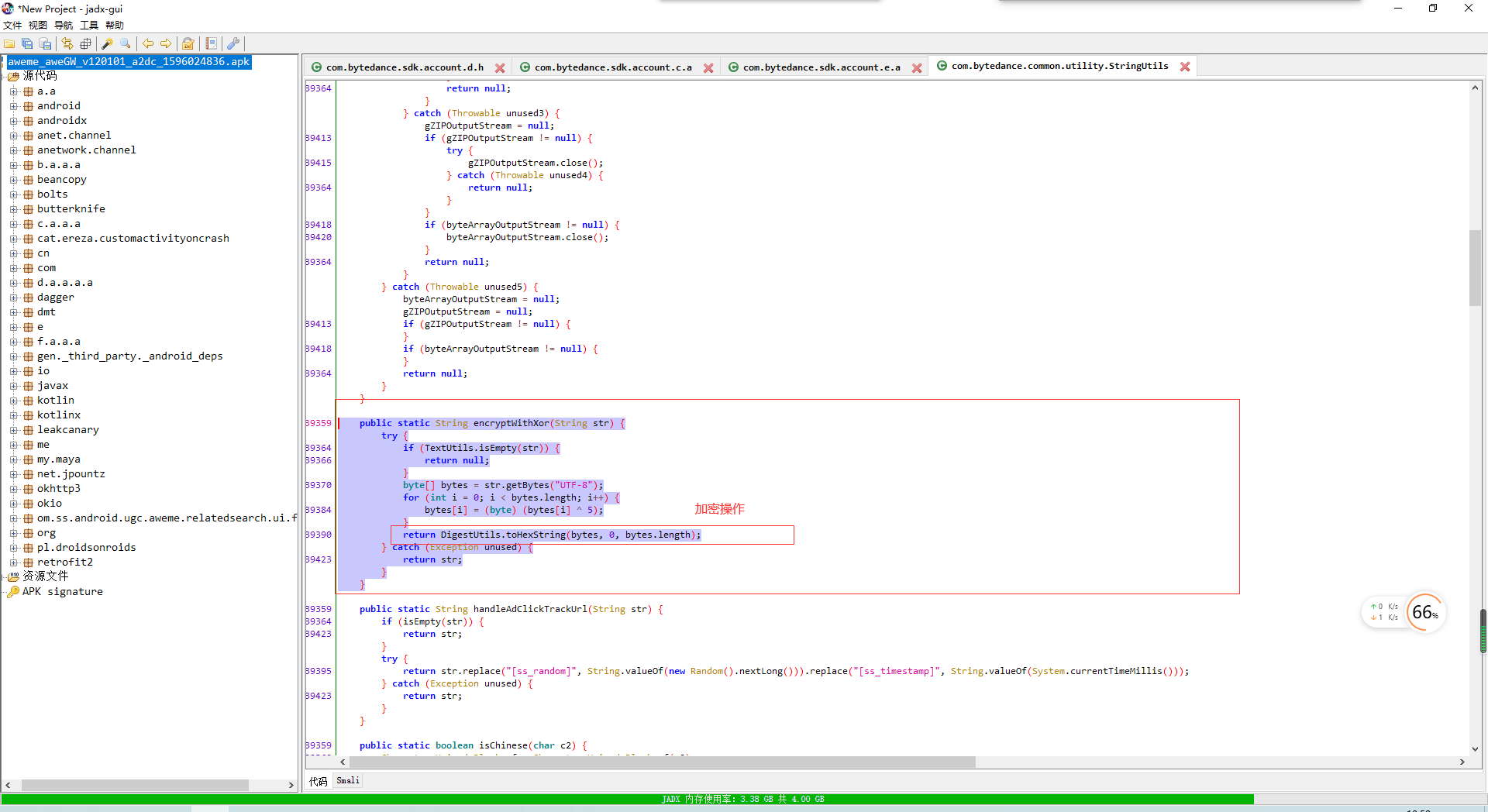Expand the okhttp3 package node
1488x812 pixels.
14,489
